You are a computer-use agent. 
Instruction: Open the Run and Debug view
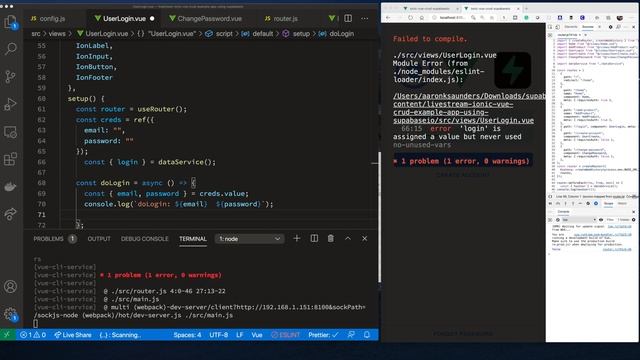tap(10, 104)
